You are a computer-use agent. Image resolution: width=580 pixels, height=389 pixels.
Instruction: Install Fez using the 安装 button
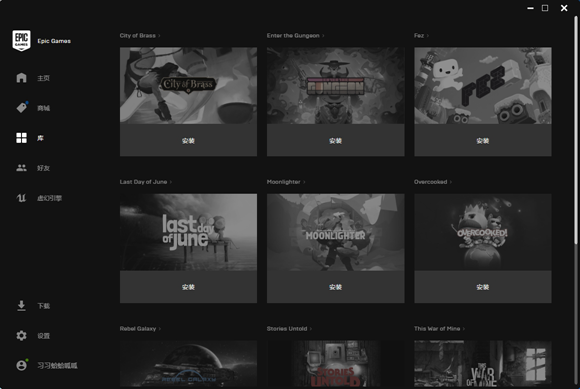pyautogui.click(x=483, y=140)
